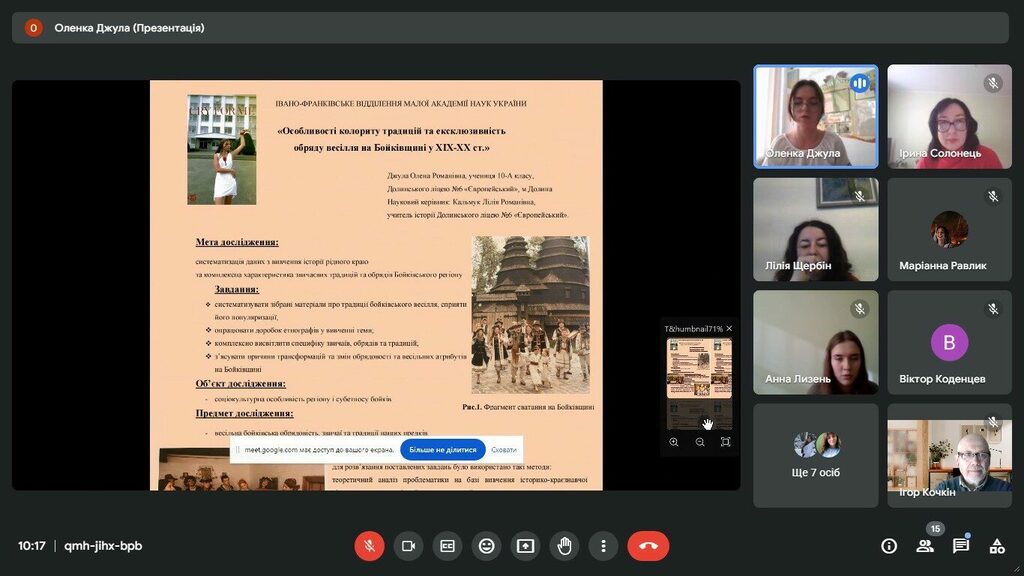The width and height of the screenshot is (1024, 576).
Task: Open the emoji reactions picker
Action: point(486,545)
